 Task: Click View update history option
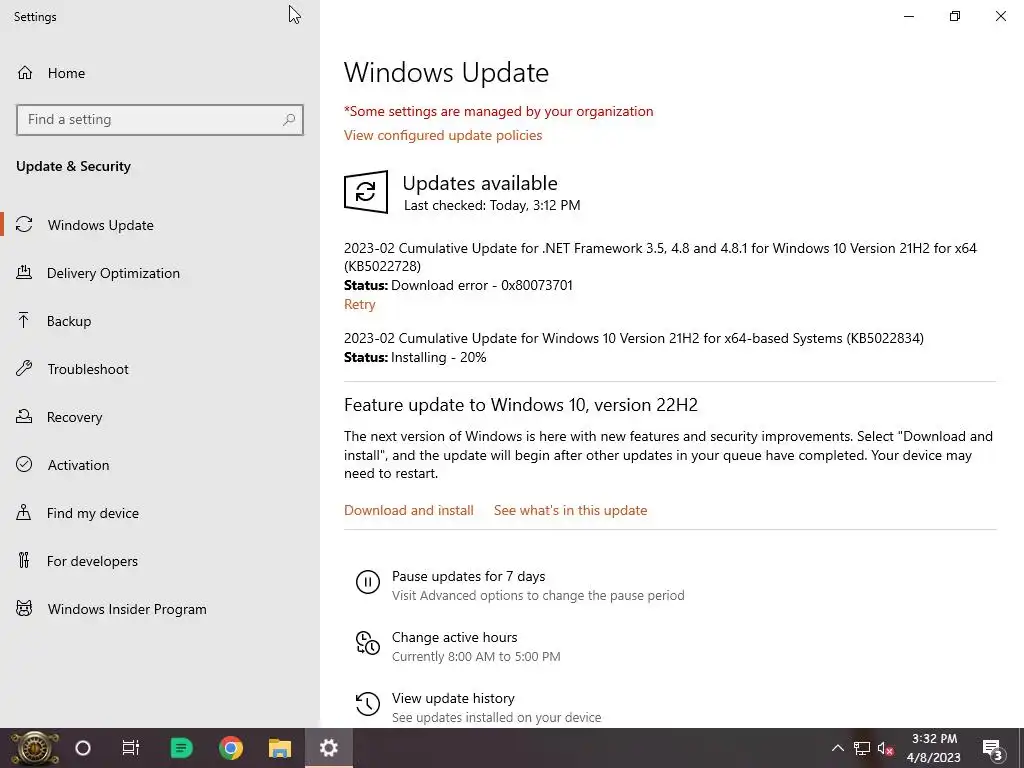[453, 698]
